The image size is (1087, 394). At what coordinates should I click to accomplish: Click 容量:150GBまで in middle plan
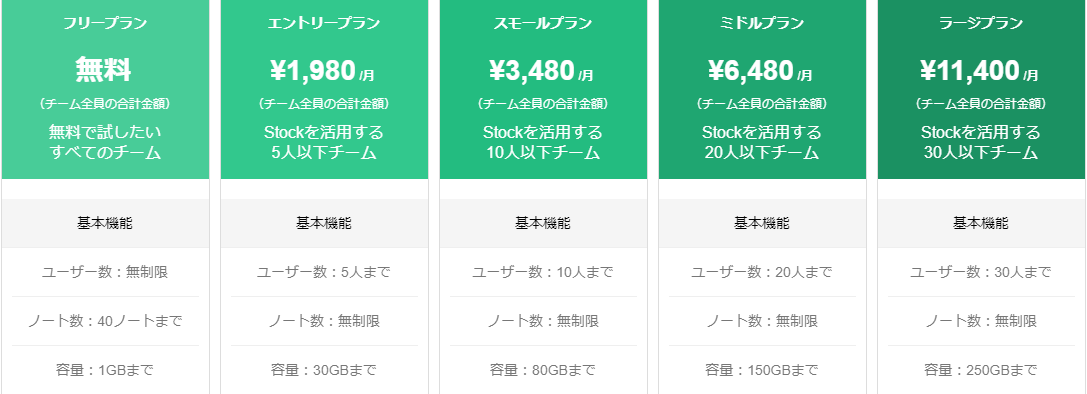[763, 370]
